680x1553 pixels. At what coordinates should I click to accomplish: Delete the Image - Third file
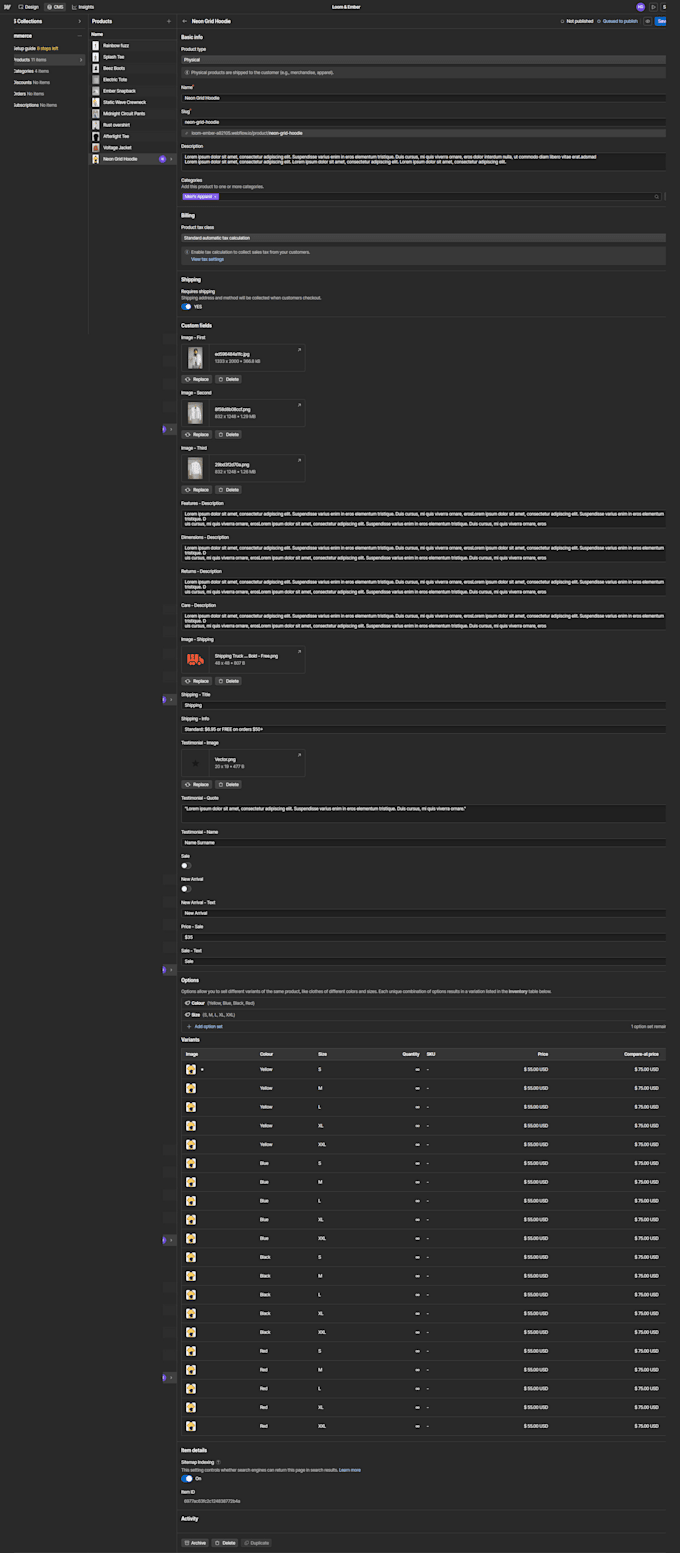coord(228,489)
